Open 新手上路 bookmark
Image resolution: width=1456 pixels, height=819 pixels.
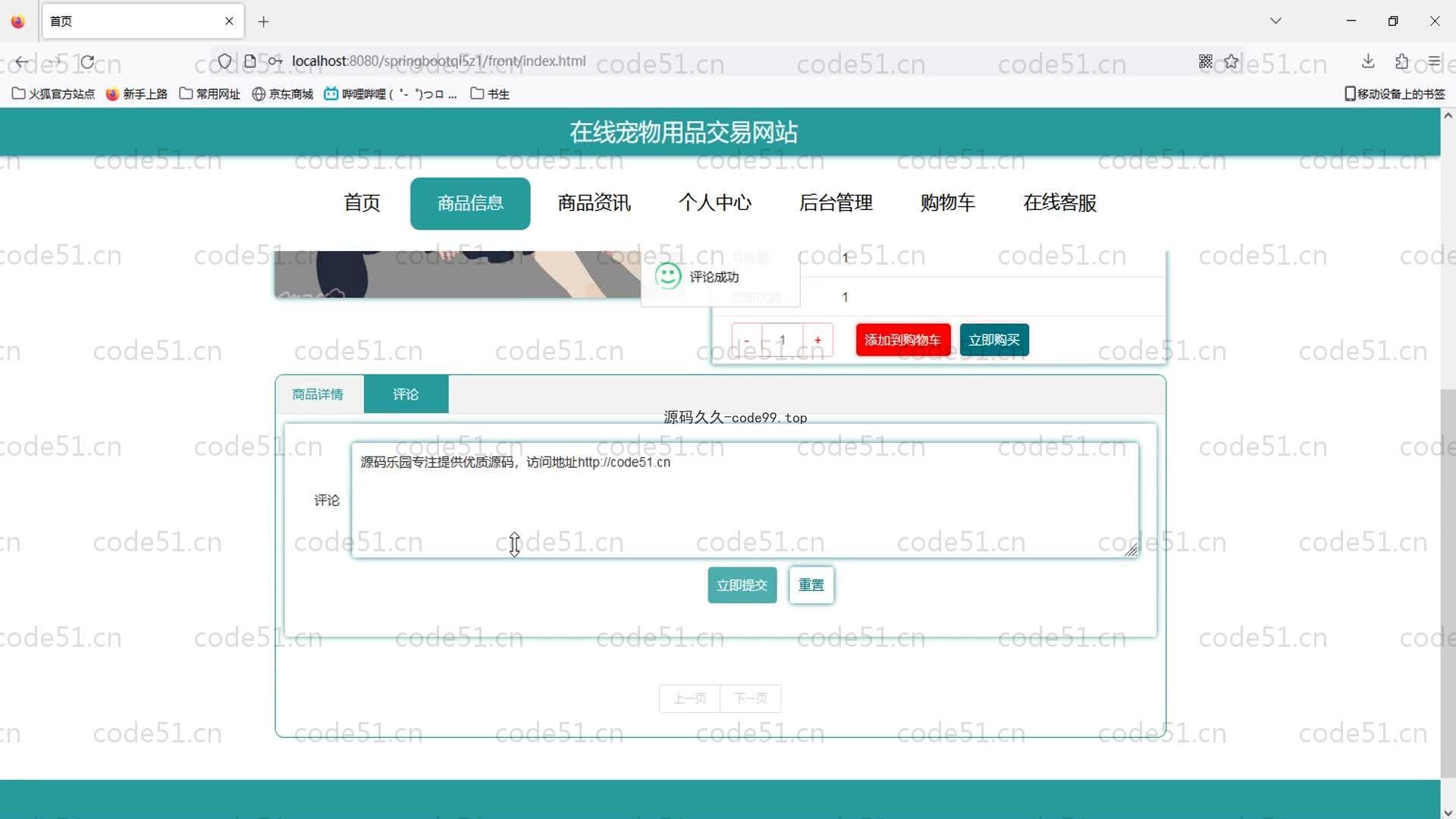(x=136, y=94)
